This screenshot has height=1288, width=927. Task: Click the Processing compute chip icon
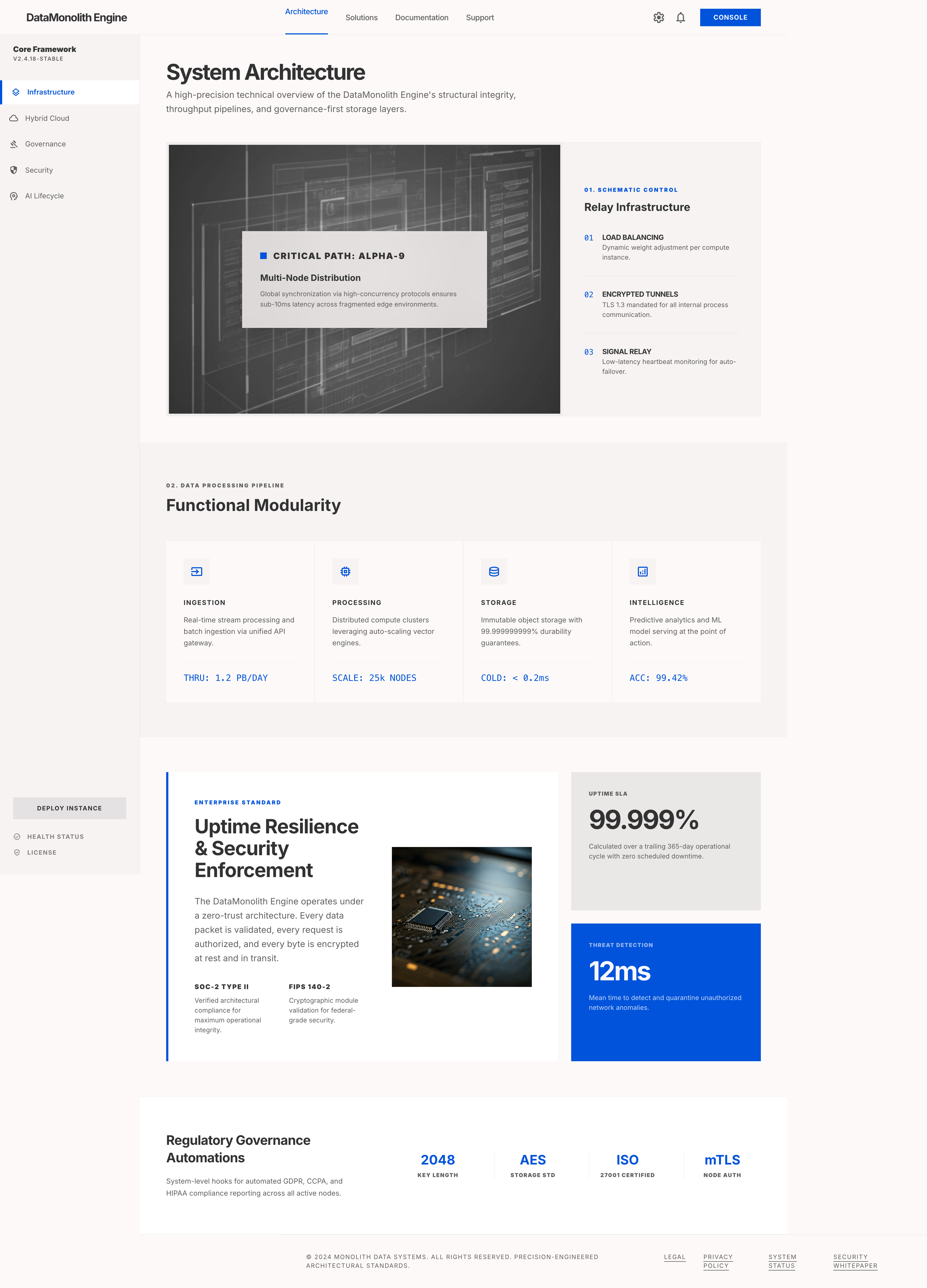pyautogui.click(x=345, y=571)
